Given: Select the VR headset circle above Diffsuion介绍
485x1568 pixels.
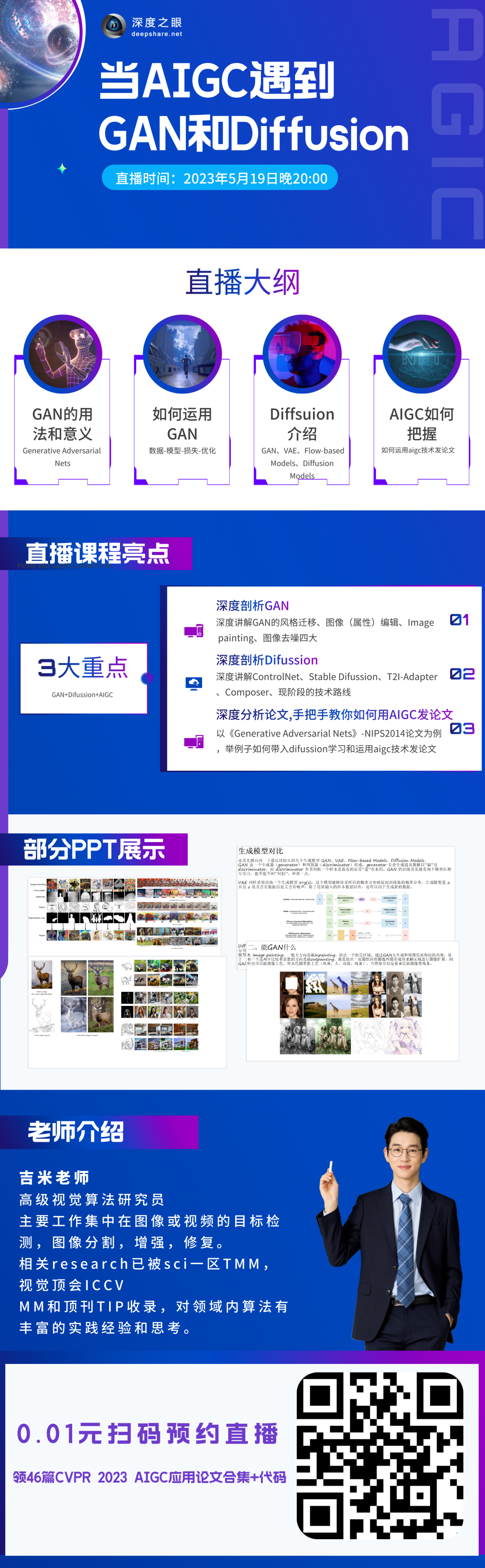Looking at the screenshot, I should (302, 354).
